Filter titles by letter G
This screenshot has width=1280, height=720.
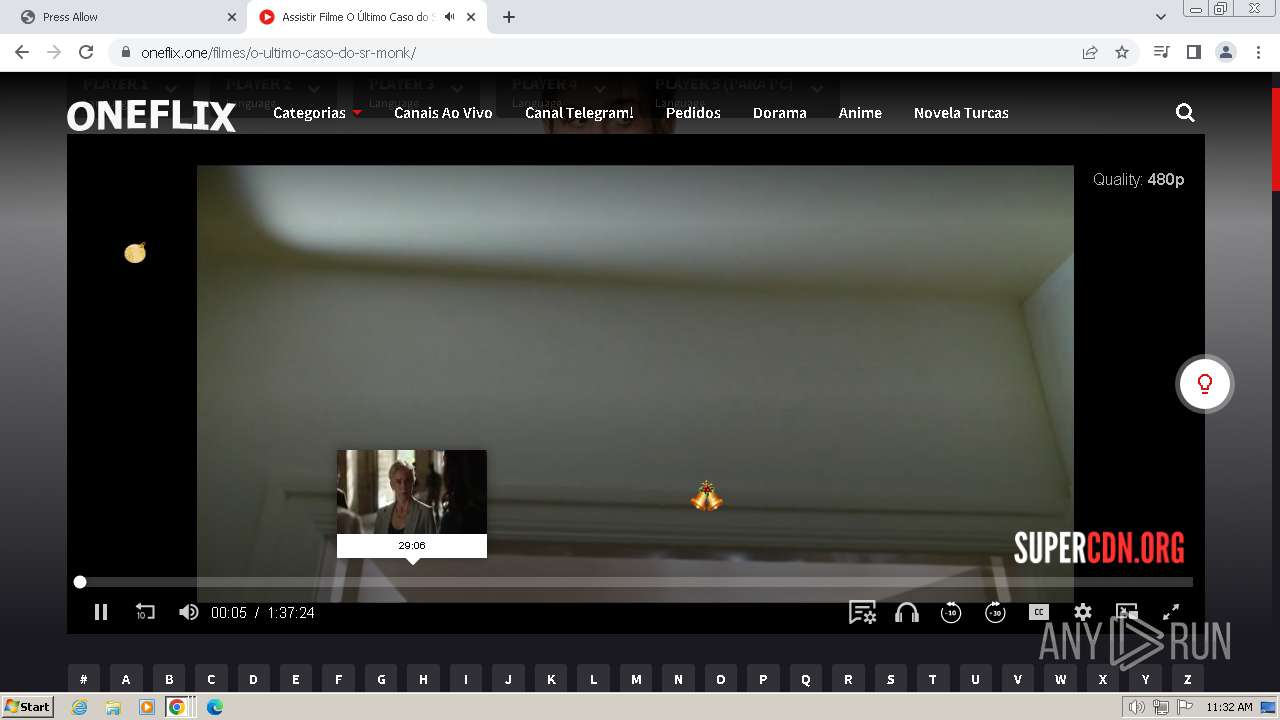click(381, 679)
